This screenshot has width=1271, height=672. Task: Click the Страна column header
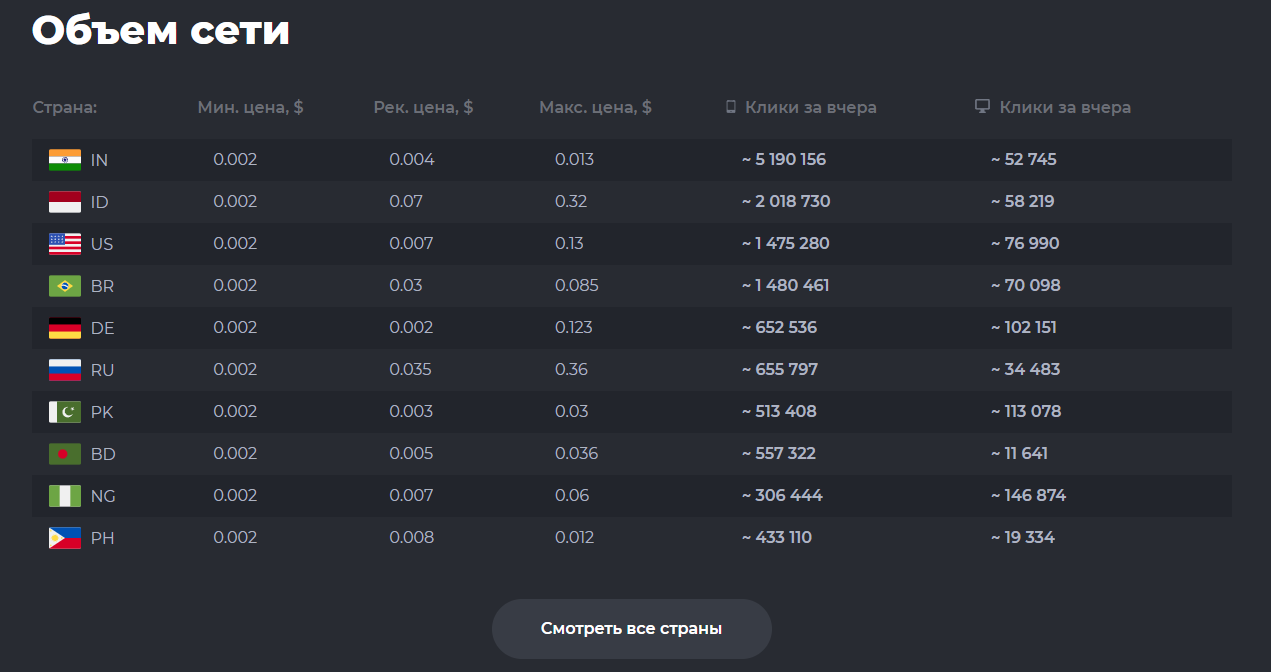pos(65,107)
